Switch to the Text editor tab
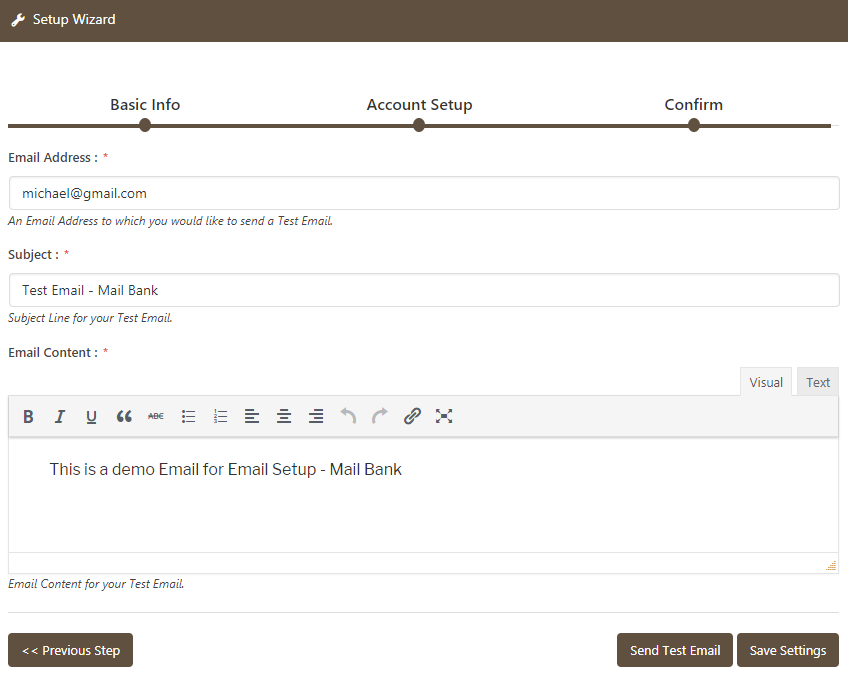848x677 pixels. [818, 382]
